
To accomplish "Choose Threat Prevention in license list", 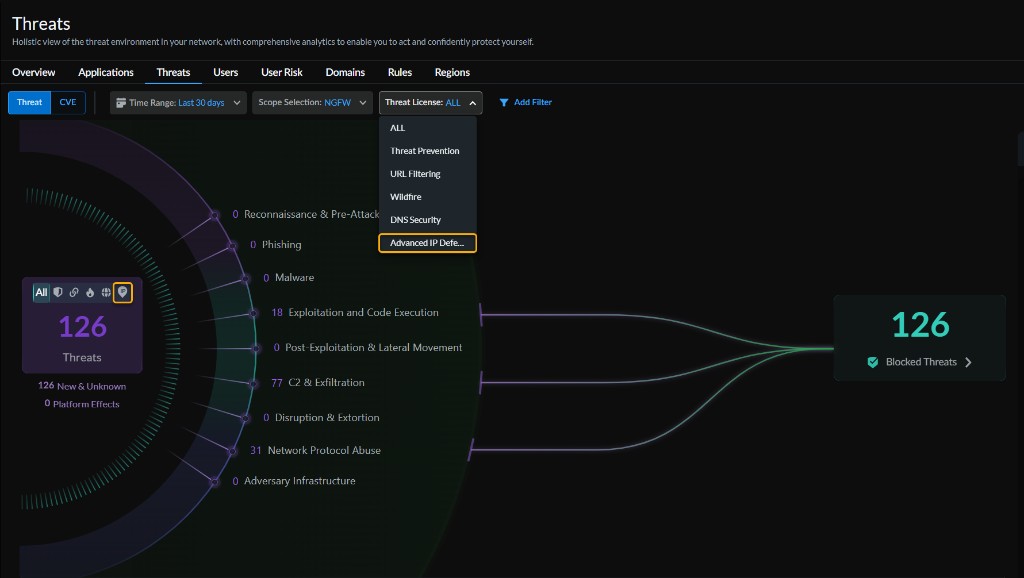I will [428, 151].
